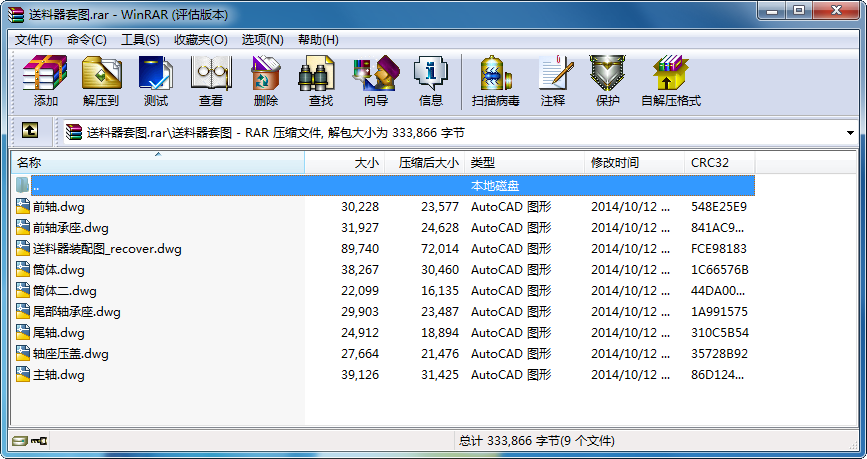
Task: Select the file name 送料器装配图_recover.dwg
Action: (107, 249)
